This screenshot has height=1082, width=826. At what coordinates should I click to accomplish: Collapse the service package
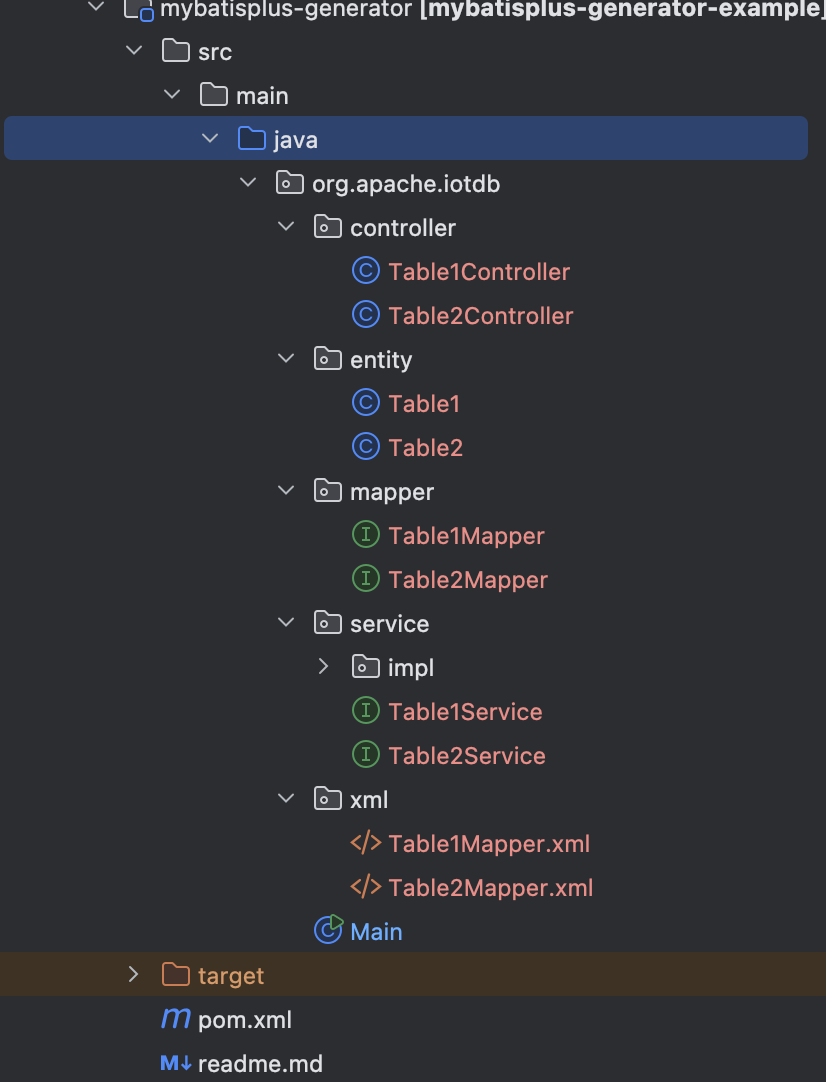[286, 622]
